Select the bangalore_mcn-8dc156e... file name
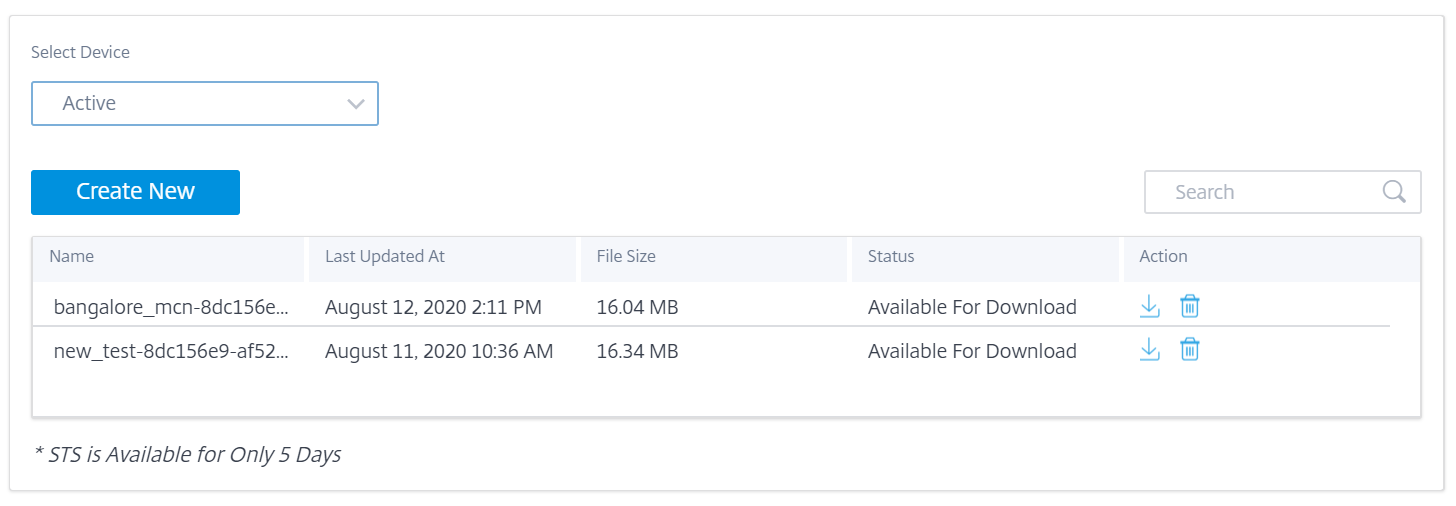Image resolution: width=1456 pixels, height=506 pixels. [x=171, y=307]
